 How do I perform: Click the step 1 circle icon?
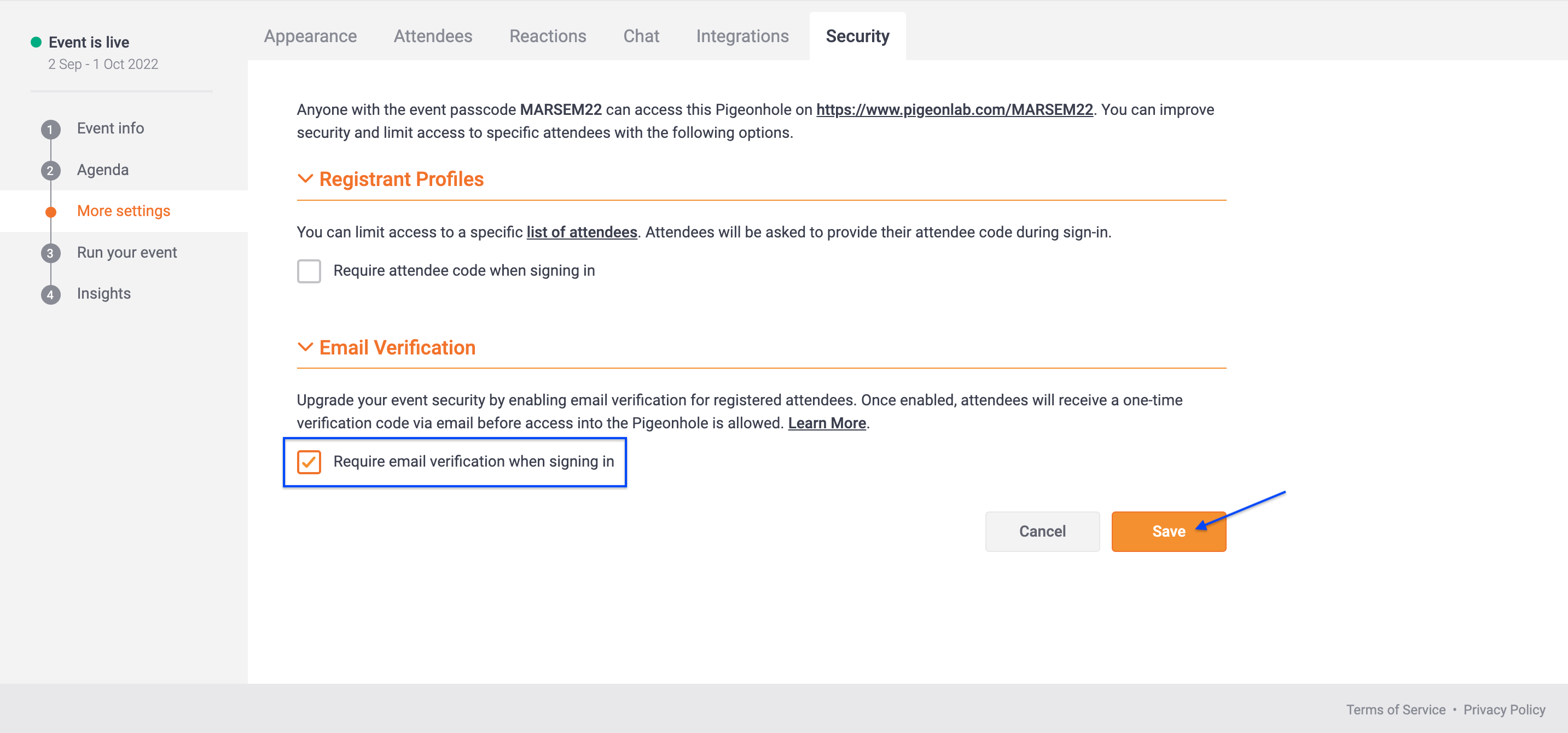coord(50,129)
